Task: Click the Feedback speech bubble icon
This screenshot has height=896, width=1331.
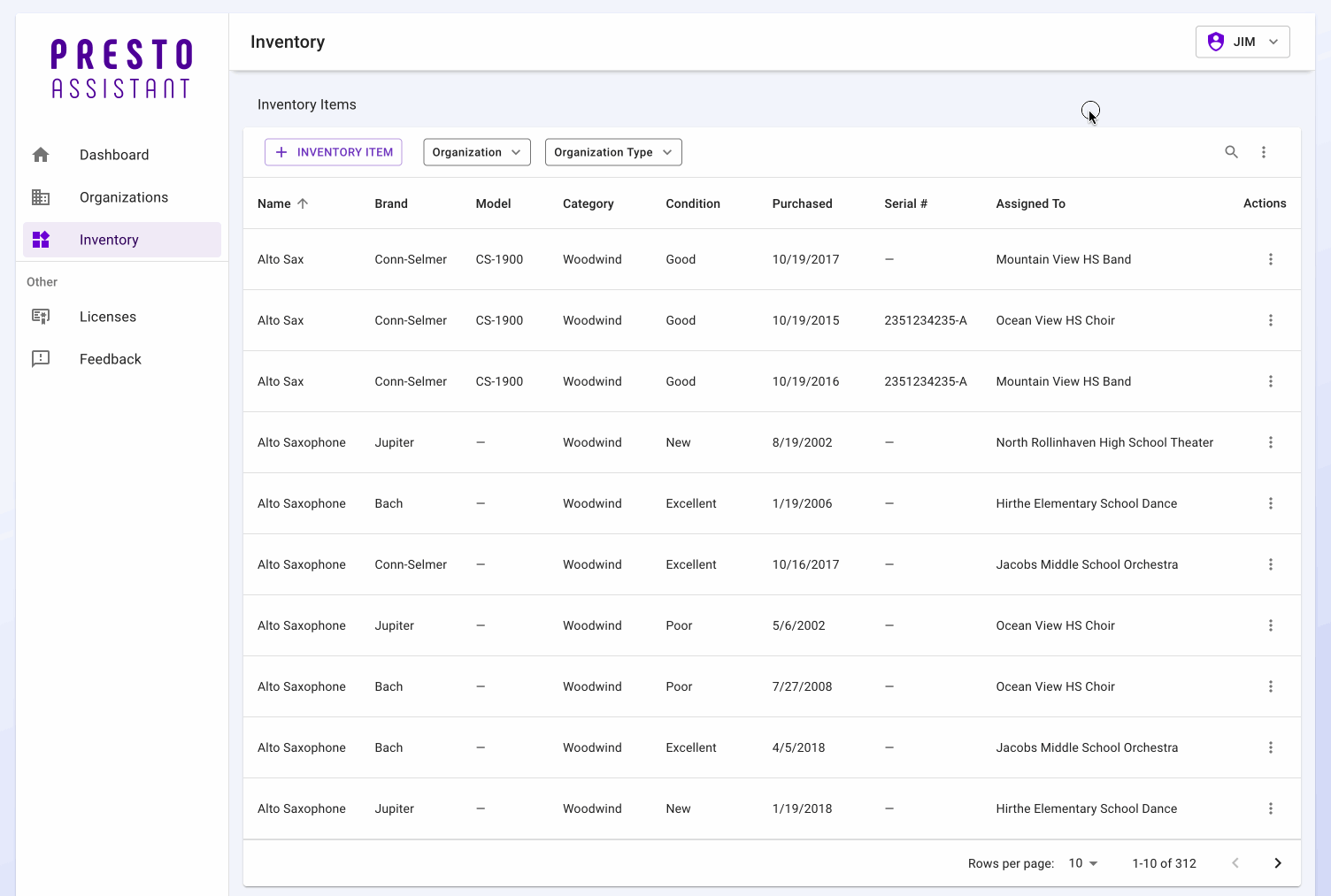Action: click(x=41, y=359)
